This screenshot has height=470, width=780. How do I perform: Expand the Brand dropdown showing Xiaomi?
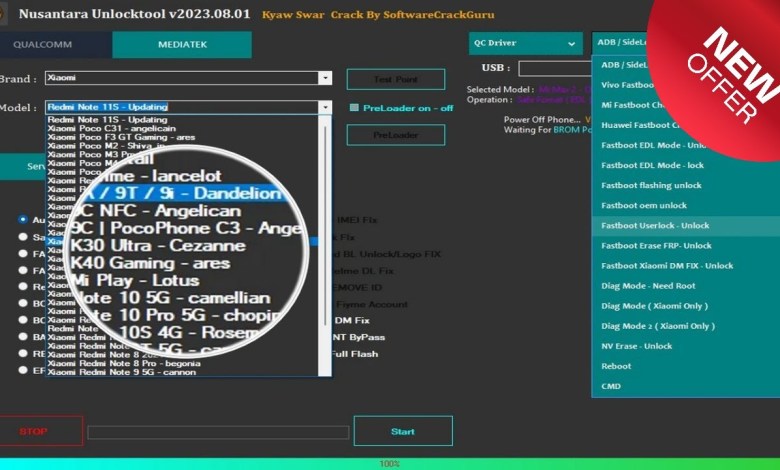click(x=325, y=78)
